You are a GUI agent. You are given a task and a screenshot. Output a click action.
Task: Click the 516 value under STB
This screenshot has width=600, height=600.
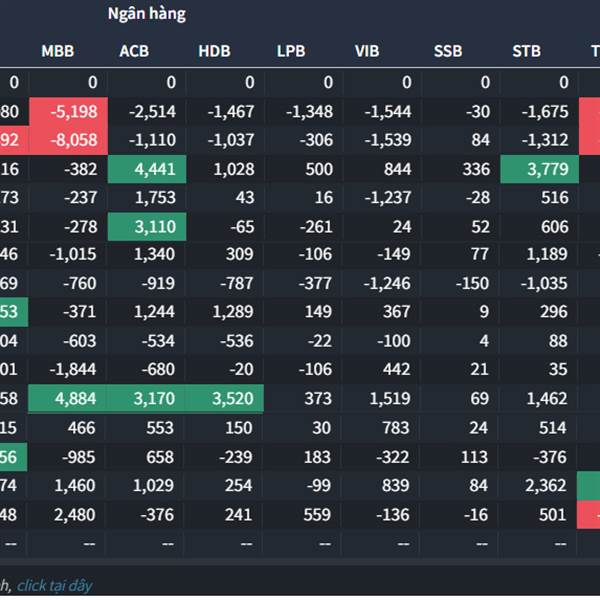pyautogui.click(x=555, y=198)
